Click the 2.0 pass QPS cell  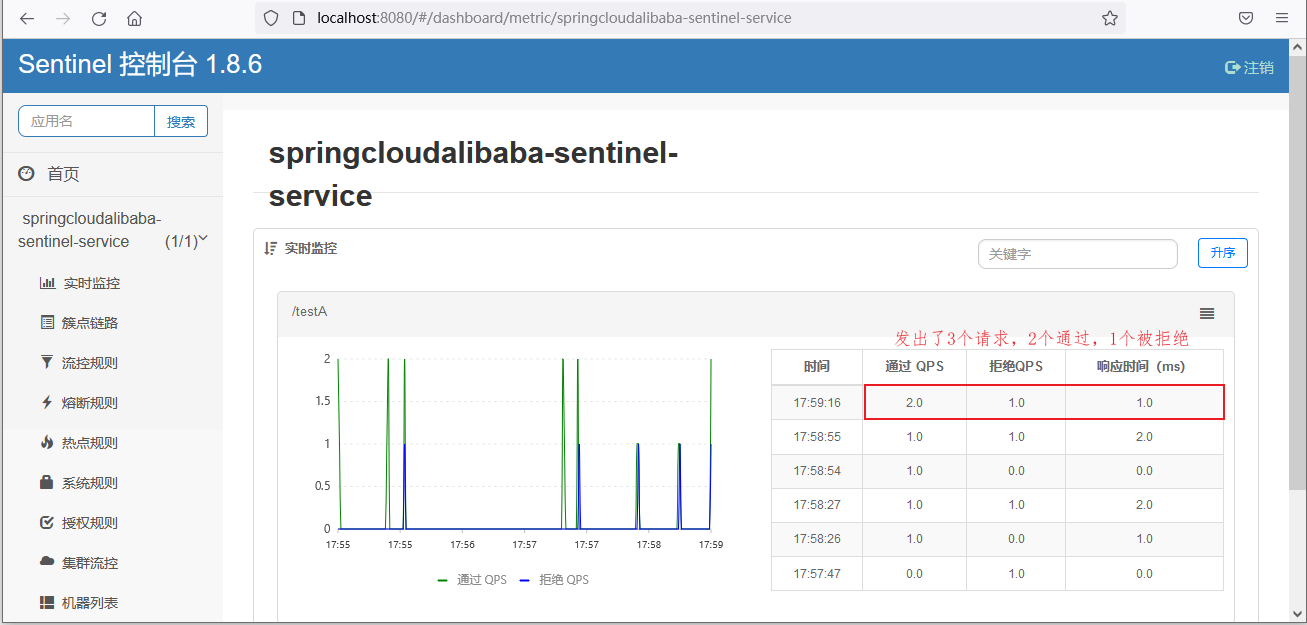(x=914, y=403)
